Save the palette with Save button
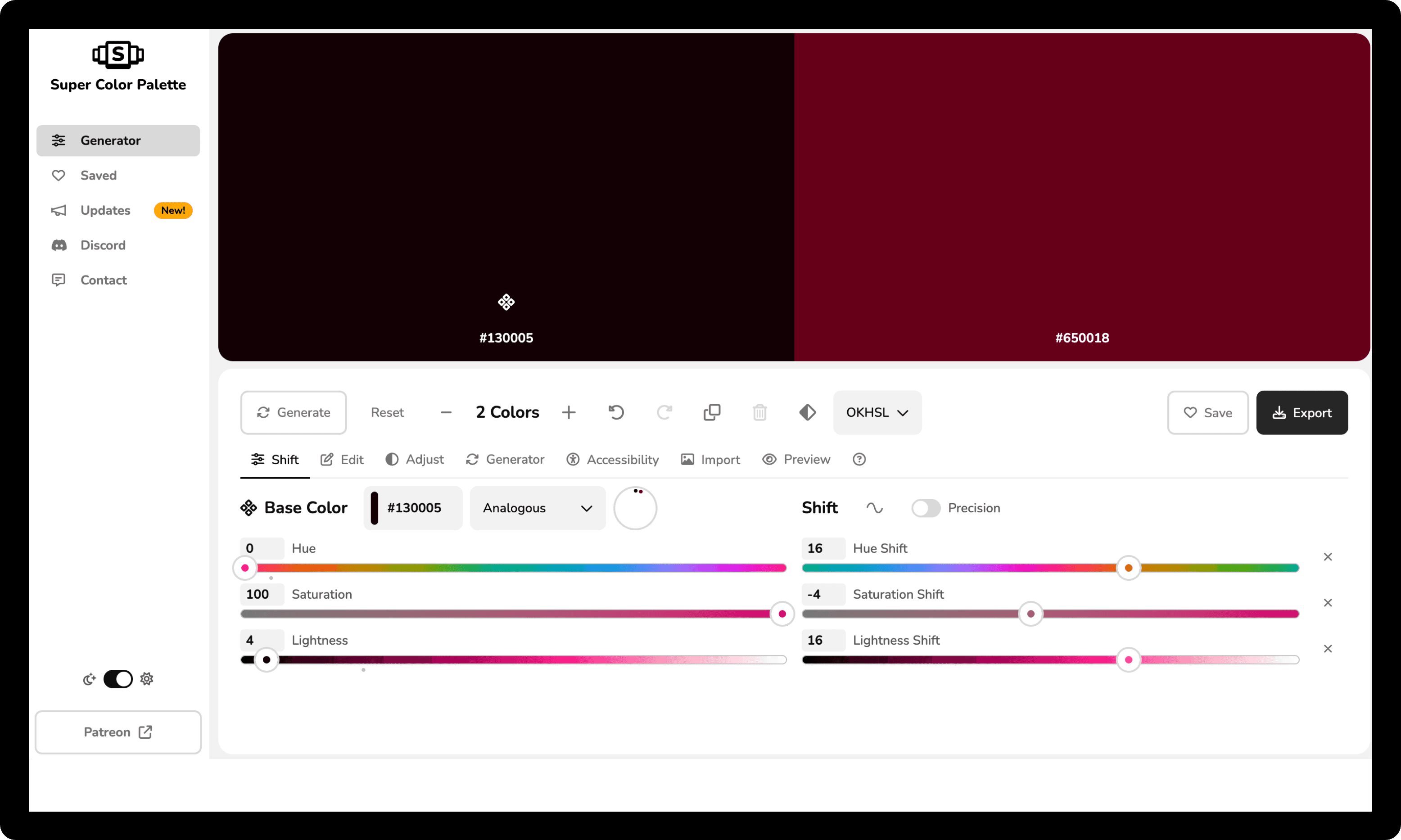 click(x=1207, y=413)
